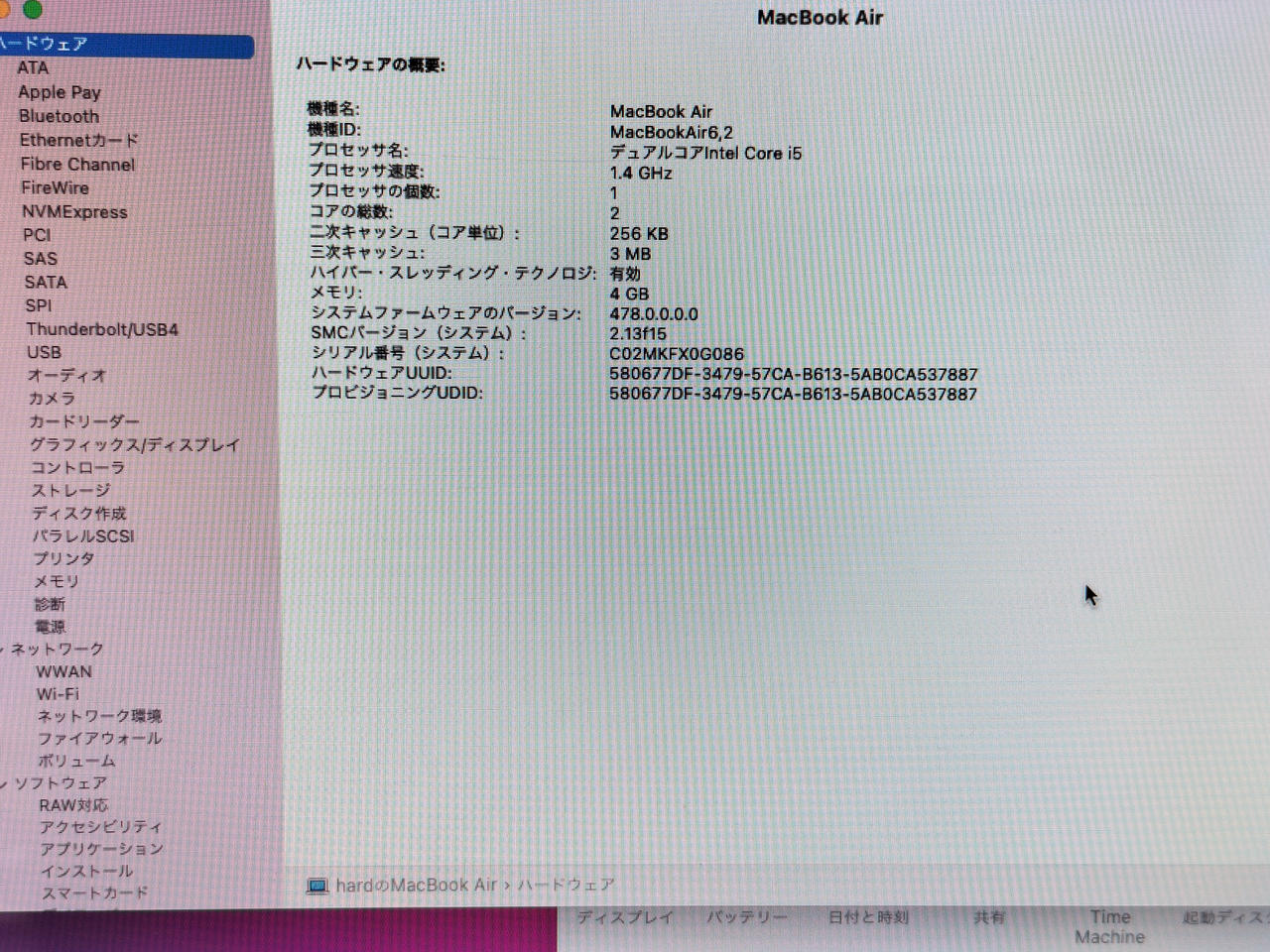Open Apple Pay hardware info

tap(60, 92)
